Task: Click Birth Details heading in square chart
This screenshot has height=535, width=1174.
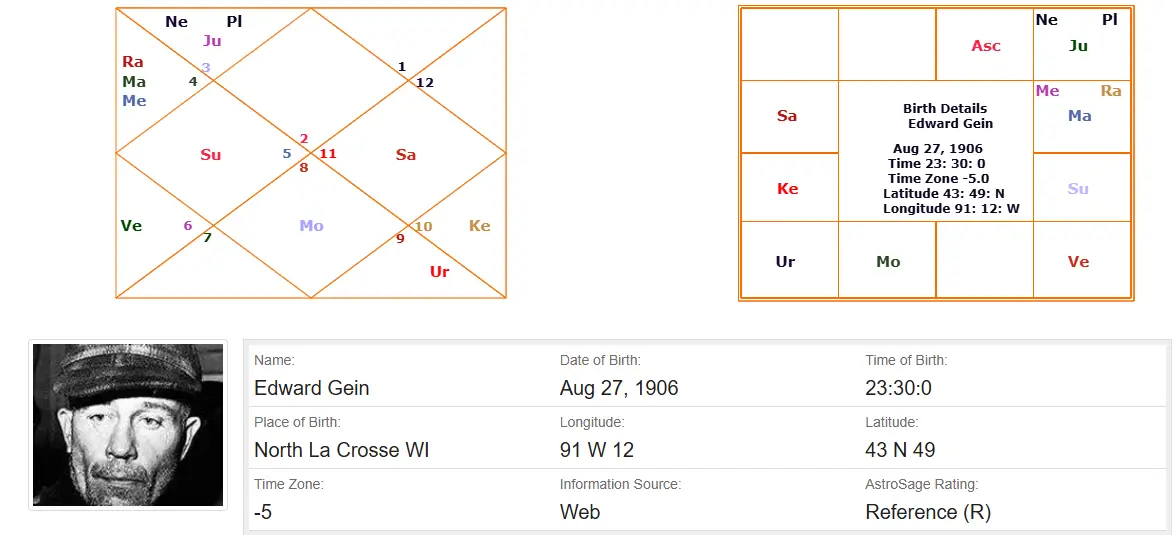Action: tap(944, 108)
